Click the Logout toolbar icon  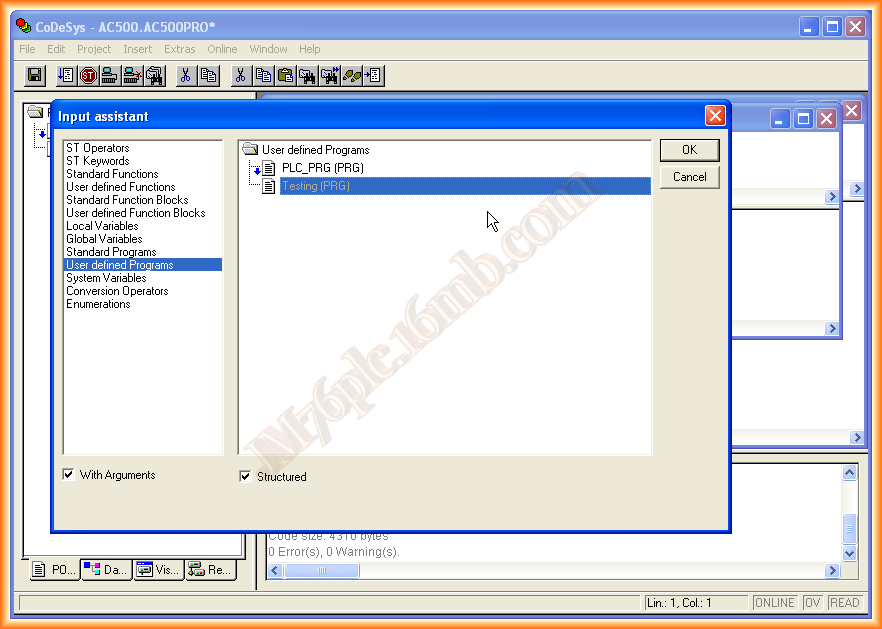(132, 75)
